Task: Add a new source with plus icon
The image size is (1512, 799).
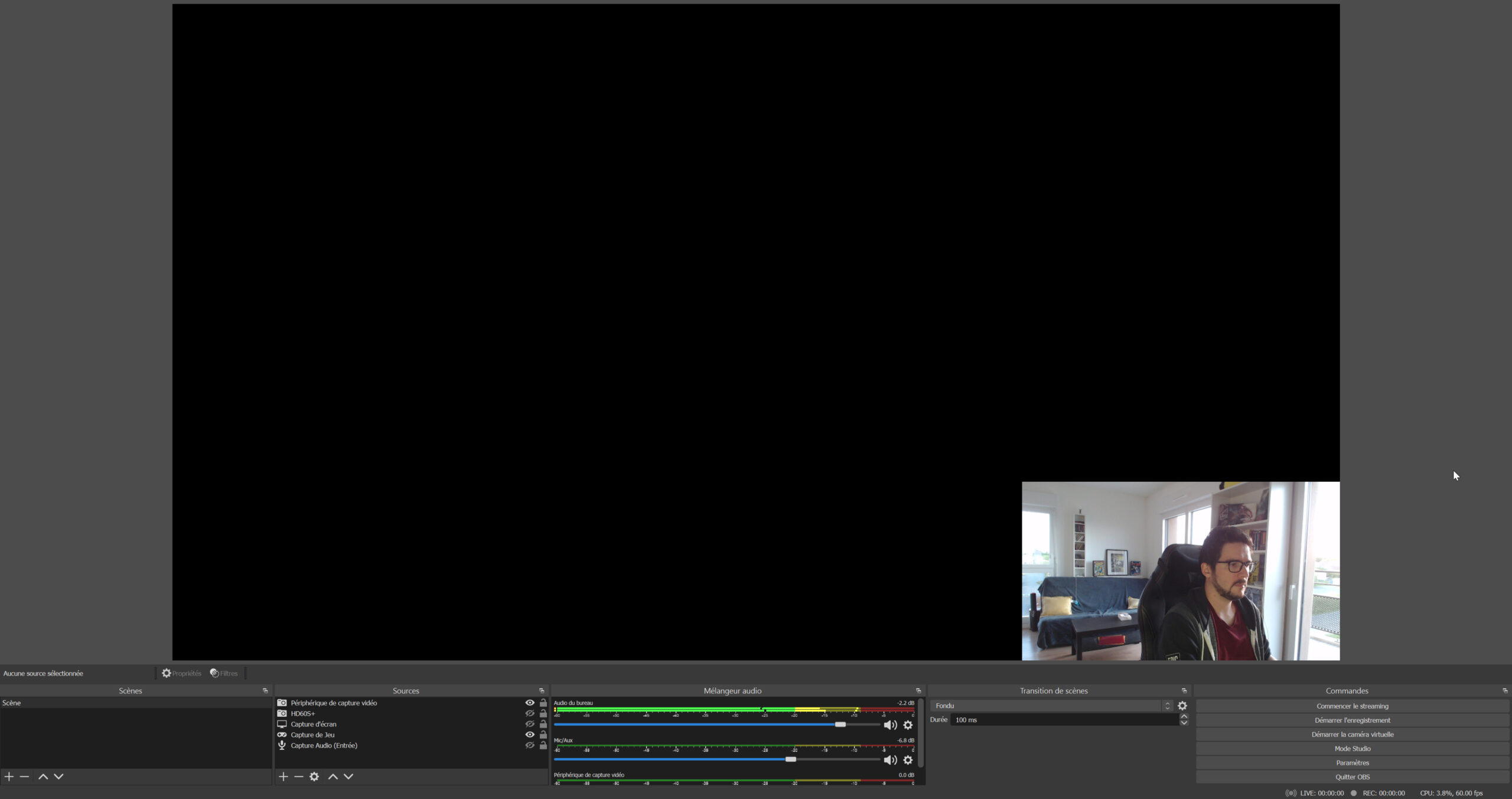Action: 283,777
